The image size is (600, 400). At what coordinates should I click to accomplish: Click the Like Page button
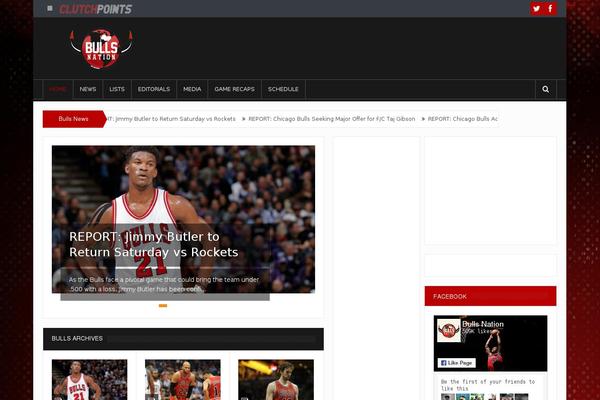tap(457, 363)
